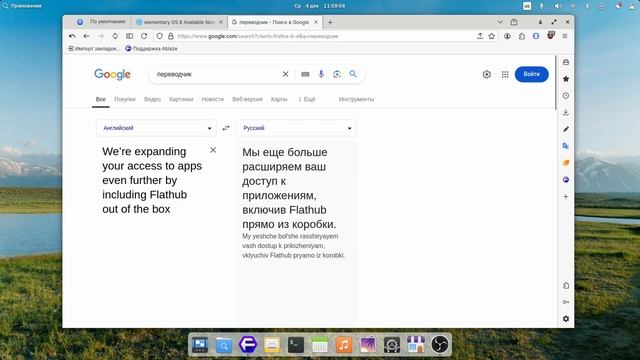Screen dimensions: 640x360
Task: Click the page vertical scrollbar
Action: click(556, 83)
